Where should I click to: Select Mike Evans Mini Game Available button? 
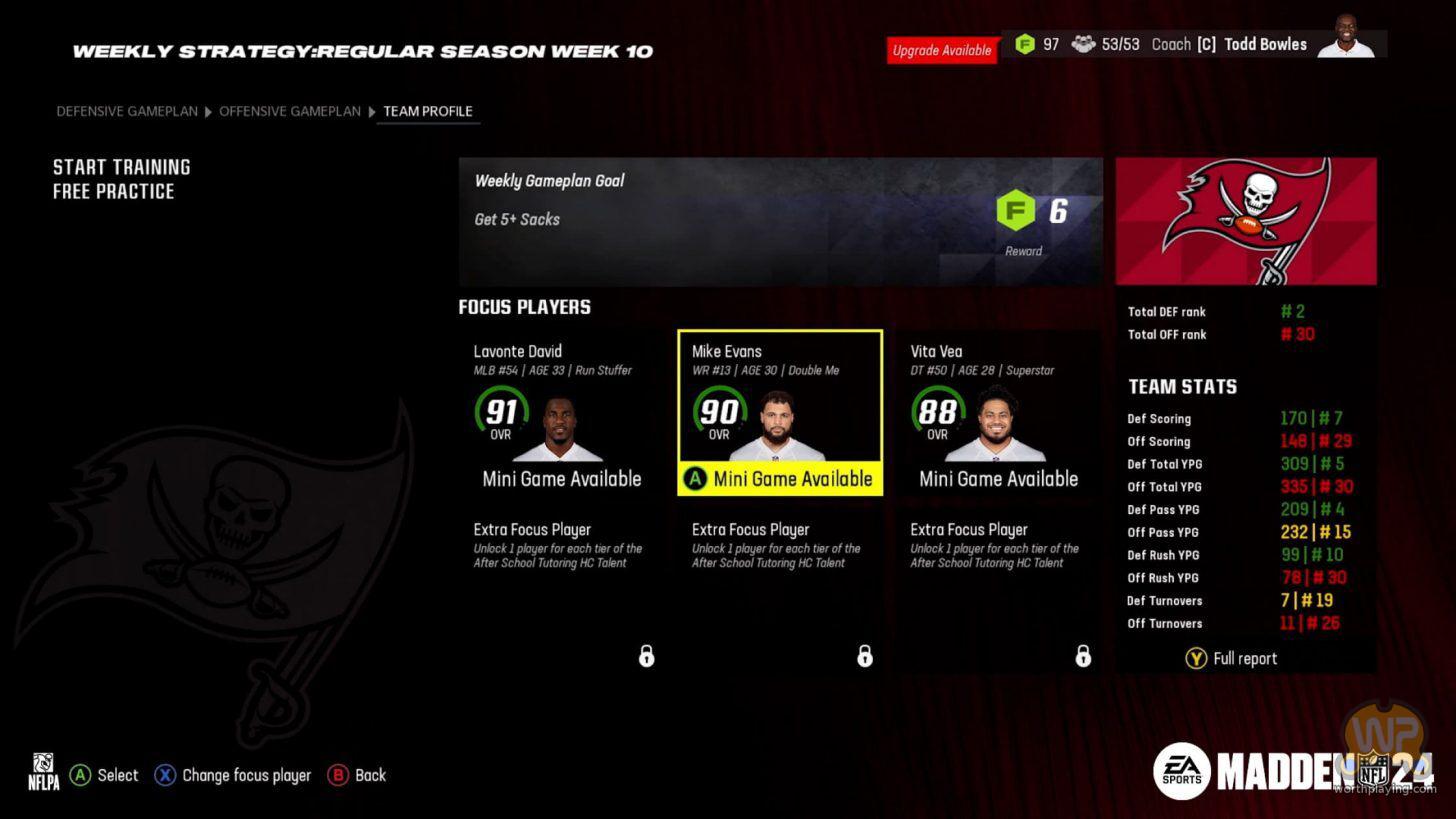(x=780, y=479)
